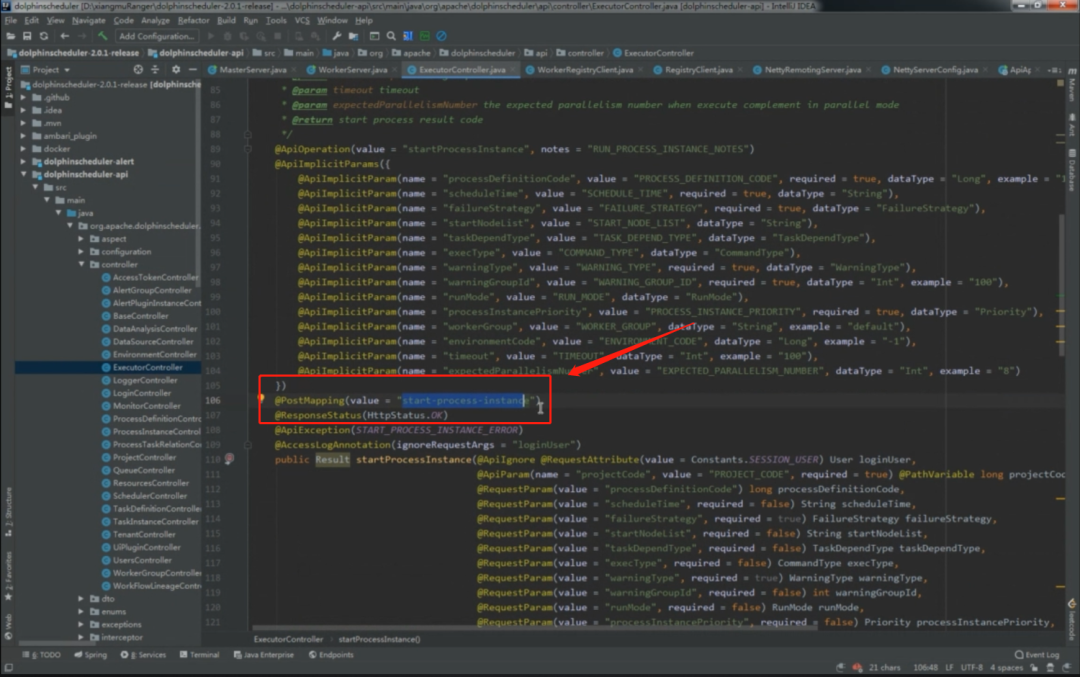The height and width of the screenshot is (677, 1080).
Task: Click the Collapse All icon in Project panel
Action: [154, 70]
